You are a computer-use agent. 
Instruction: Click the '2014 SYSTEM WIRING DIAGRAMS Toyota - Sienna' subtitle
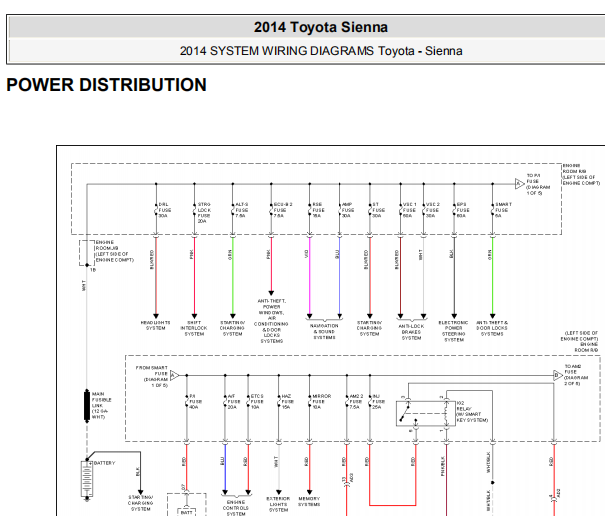[321, 51]
